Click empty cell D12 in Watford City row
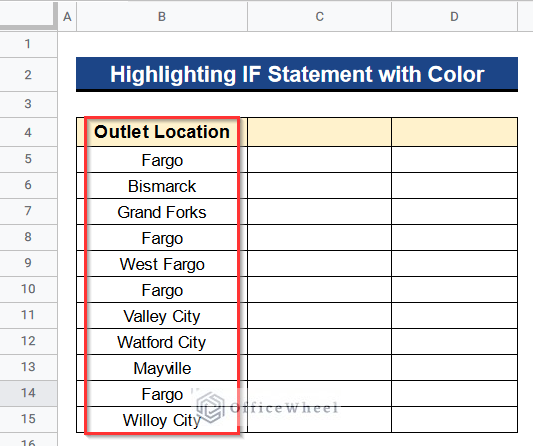 [x=454, y=342]
